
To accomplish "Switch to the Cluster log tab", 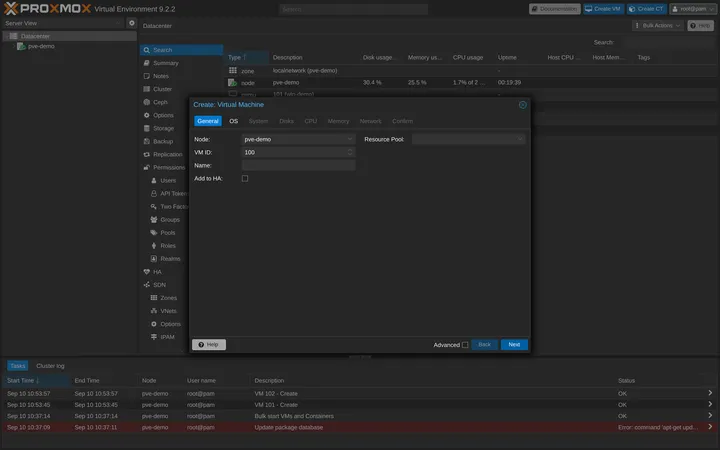I will (x=50, y=366).
